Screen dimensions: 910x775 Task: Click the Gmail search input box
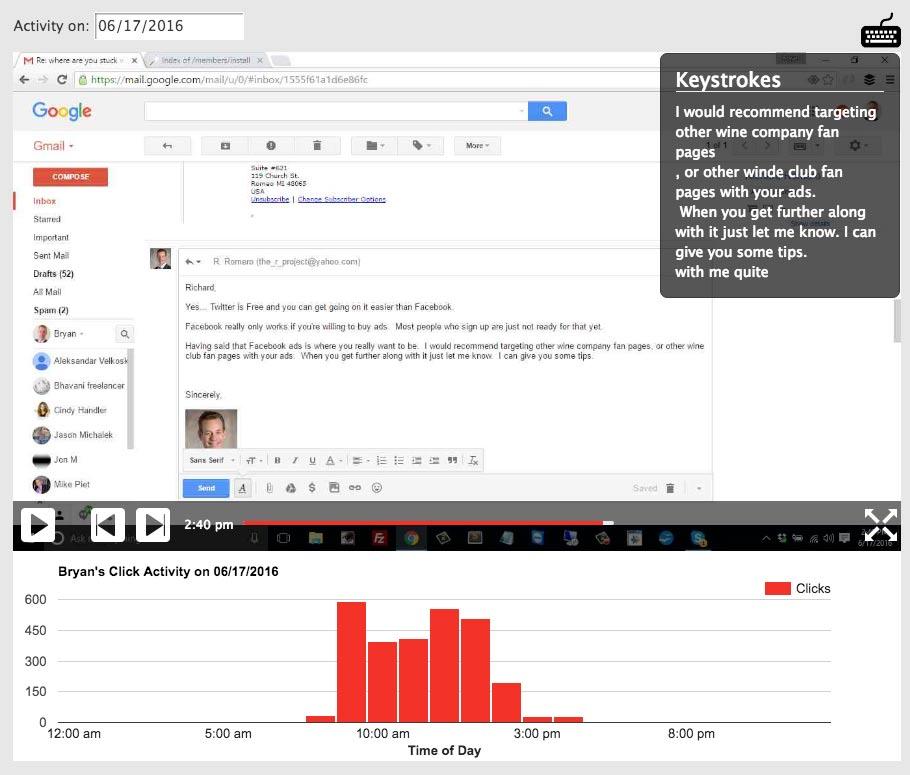pos(332,111)
